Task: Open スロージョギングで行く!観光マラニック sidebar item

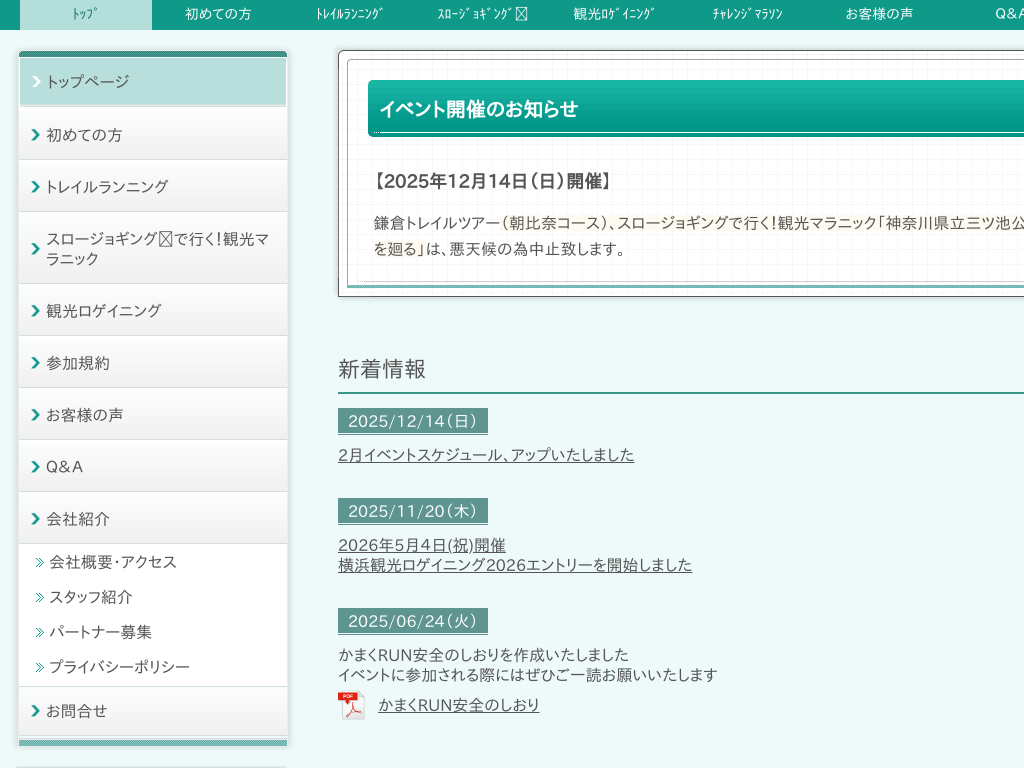Action: click(x=156, y=249)
